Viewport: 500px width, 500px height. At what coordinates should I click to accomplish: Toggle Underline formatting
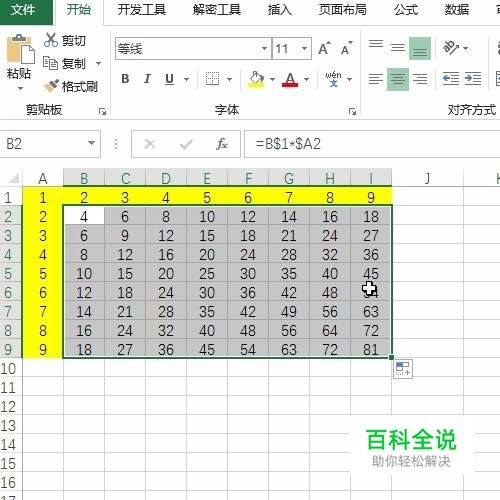coord(169,79)
